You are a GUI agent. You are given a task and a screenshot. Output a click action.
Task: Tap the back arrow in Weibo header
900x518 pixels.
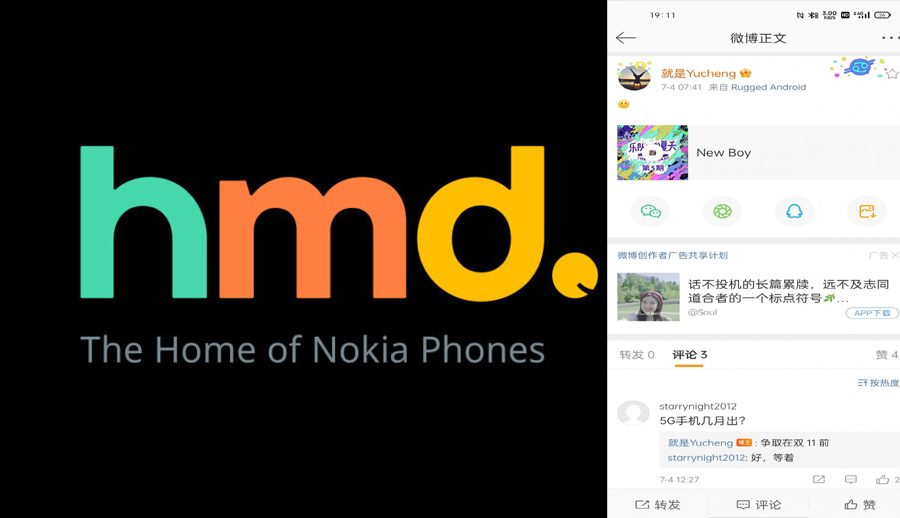[x=626, y=38]
